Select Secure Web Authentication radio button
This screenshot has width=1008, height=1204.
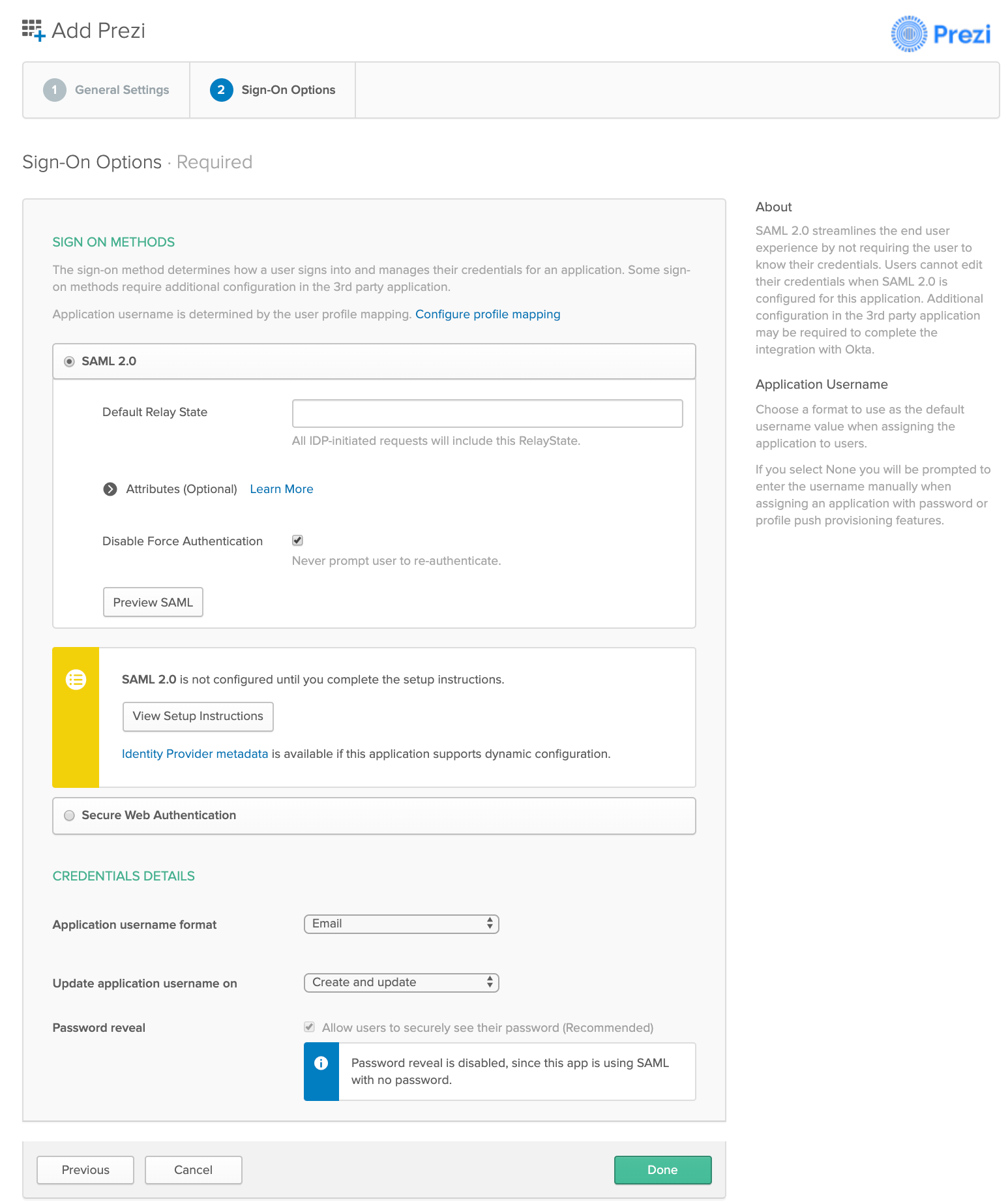point(69,815)
